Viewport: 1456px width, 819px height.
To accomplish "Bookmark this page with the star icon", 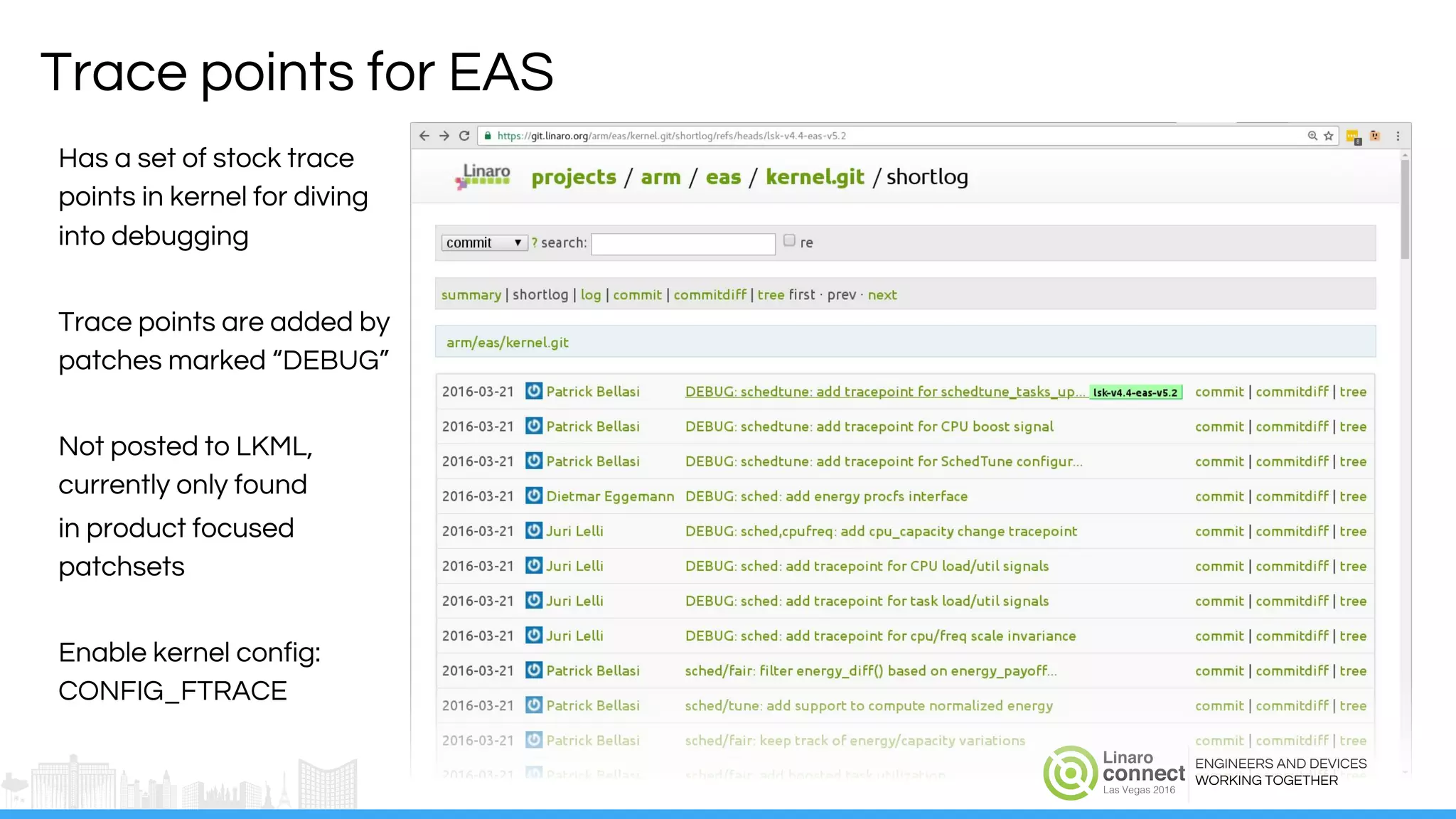I will coord(1328,136).
